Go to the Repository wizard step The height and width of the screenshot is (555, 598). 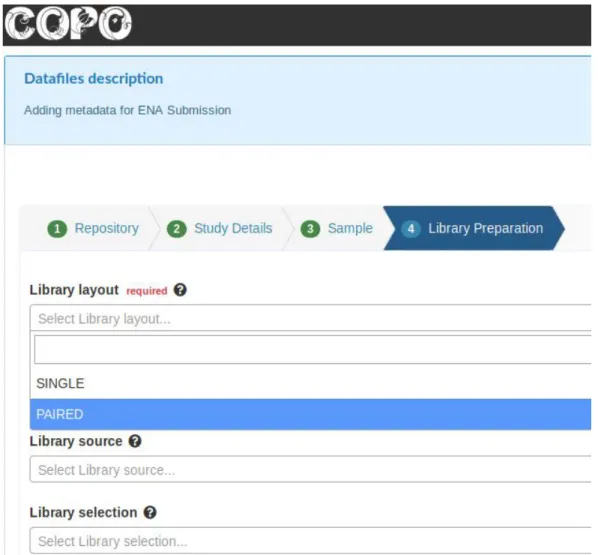click(x=107, y=228)
